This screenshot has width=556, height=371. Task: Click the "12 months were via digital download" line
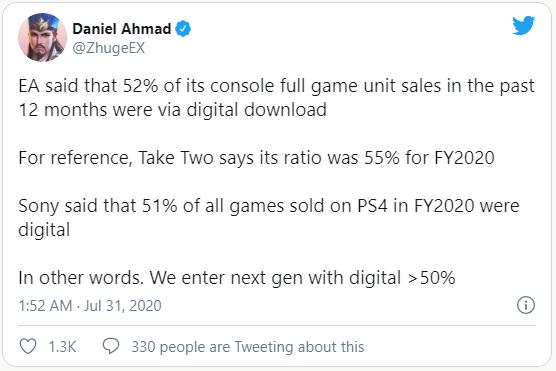click(173, 110)
